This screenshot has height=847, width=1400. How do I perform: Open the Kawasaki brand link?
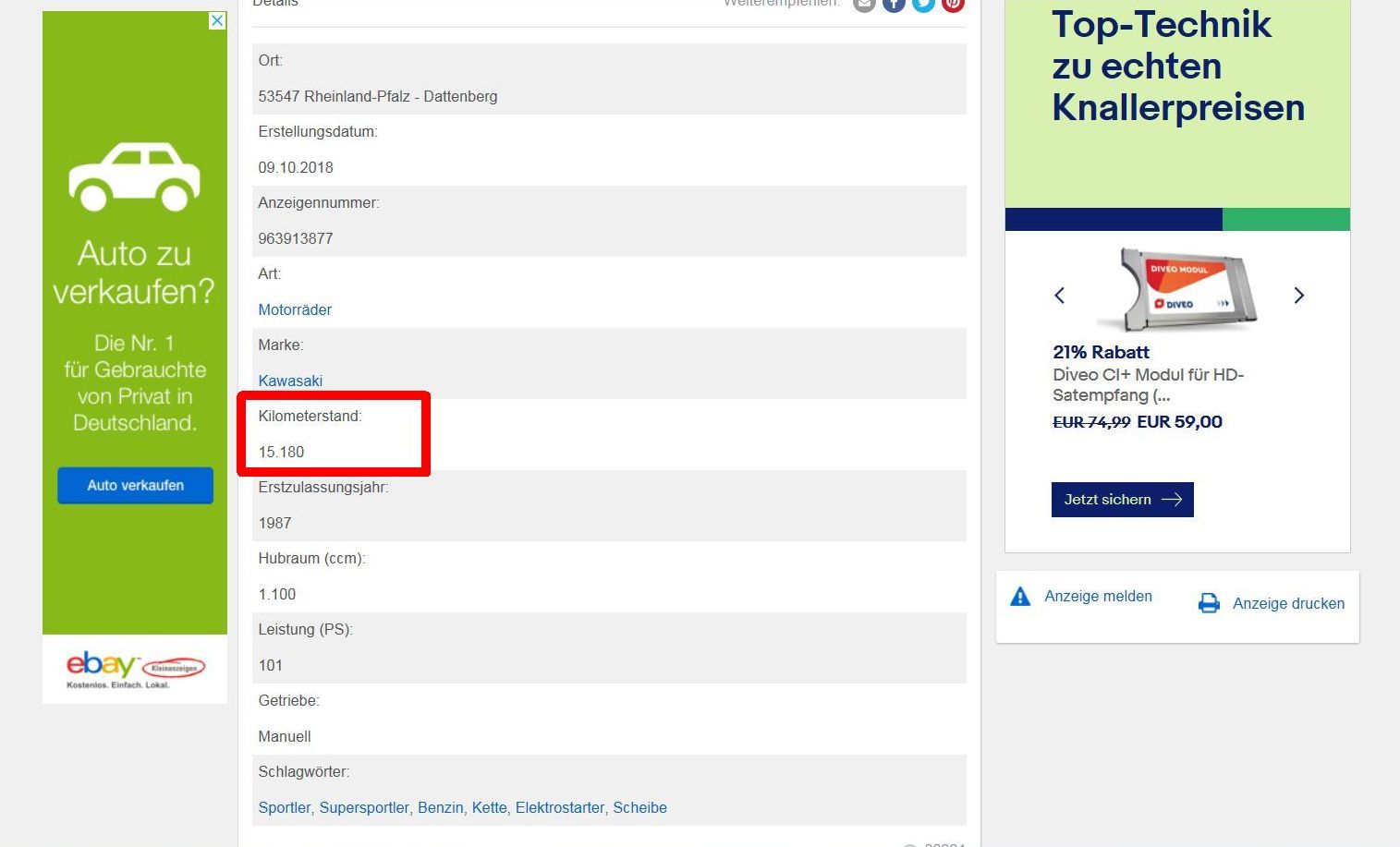pos(290,381)
